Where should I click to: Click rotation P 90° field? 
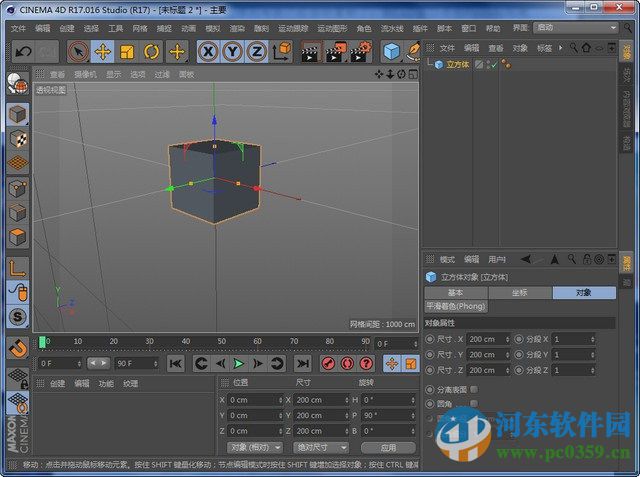pyautogui.click(x=387, y=415)
